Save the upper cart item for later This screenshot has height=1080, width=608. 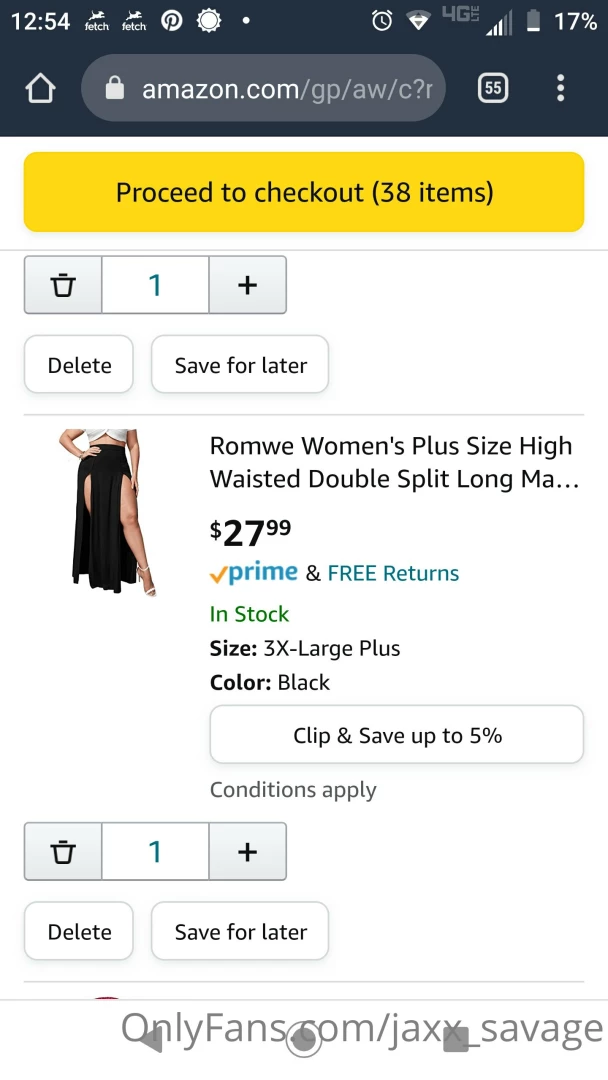click(x=240, y=365)
